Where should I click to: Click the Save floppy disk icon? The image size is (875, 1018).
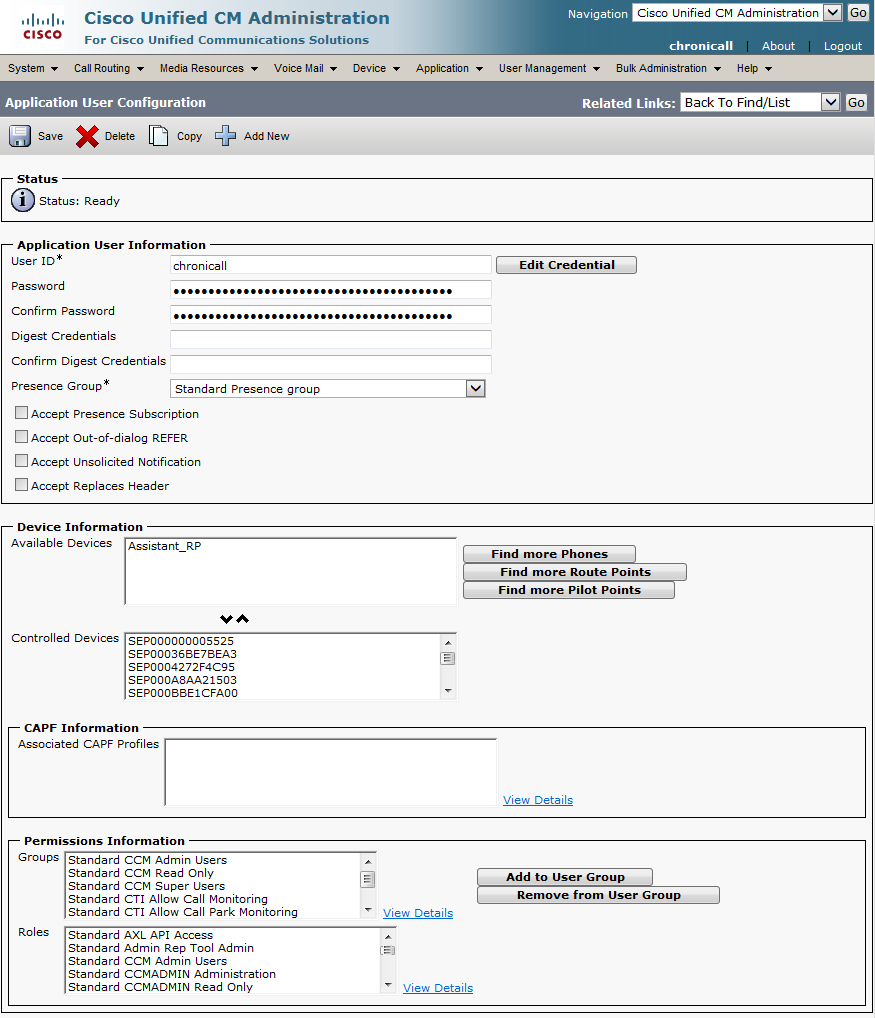click(20, 136)
